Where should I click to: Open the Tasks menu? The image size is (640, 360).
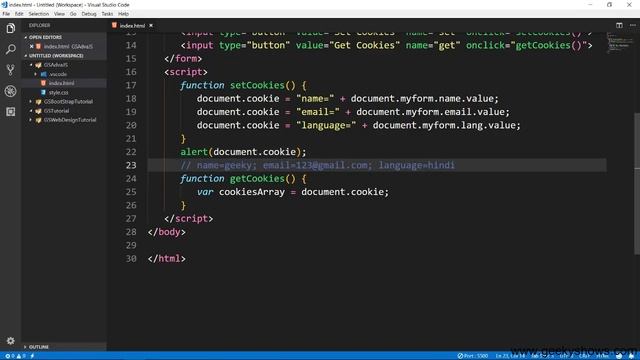[107, 14]
